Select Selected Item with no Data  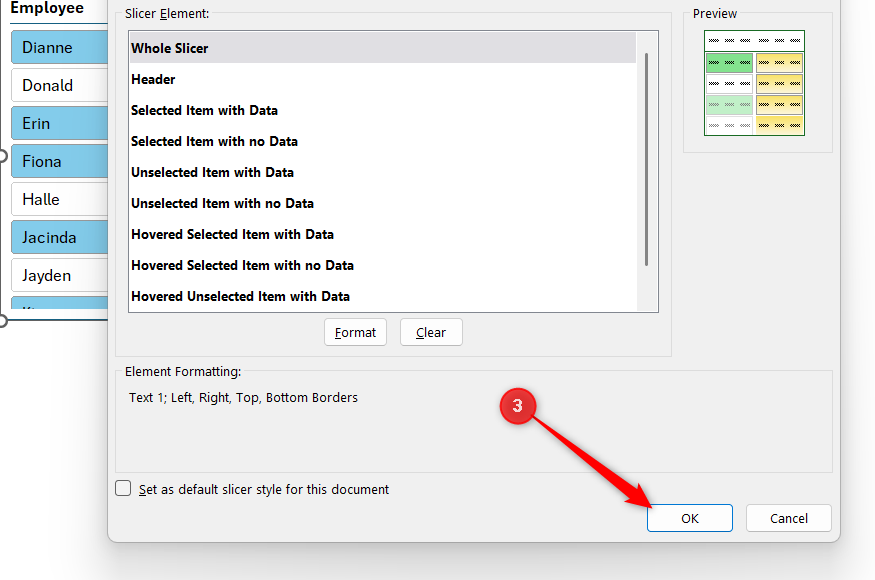click(x=383, y=141)
